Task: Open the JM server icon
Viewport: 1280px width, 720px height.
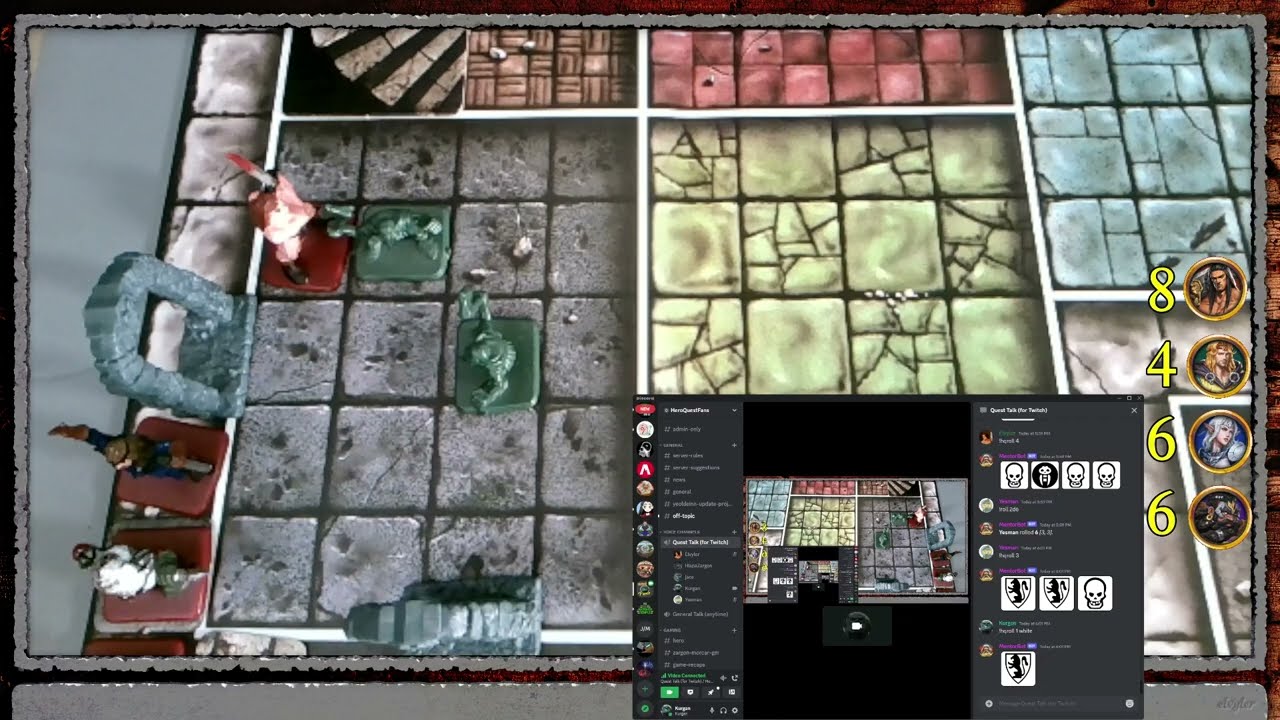Action: click(645, 628)
